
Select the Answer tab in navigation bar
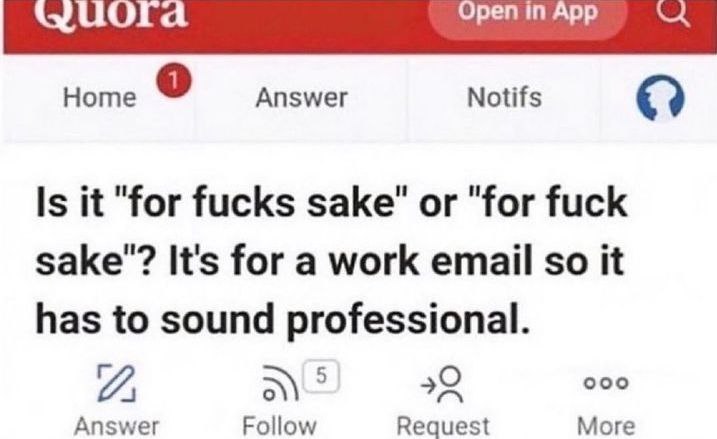point(301,98)
